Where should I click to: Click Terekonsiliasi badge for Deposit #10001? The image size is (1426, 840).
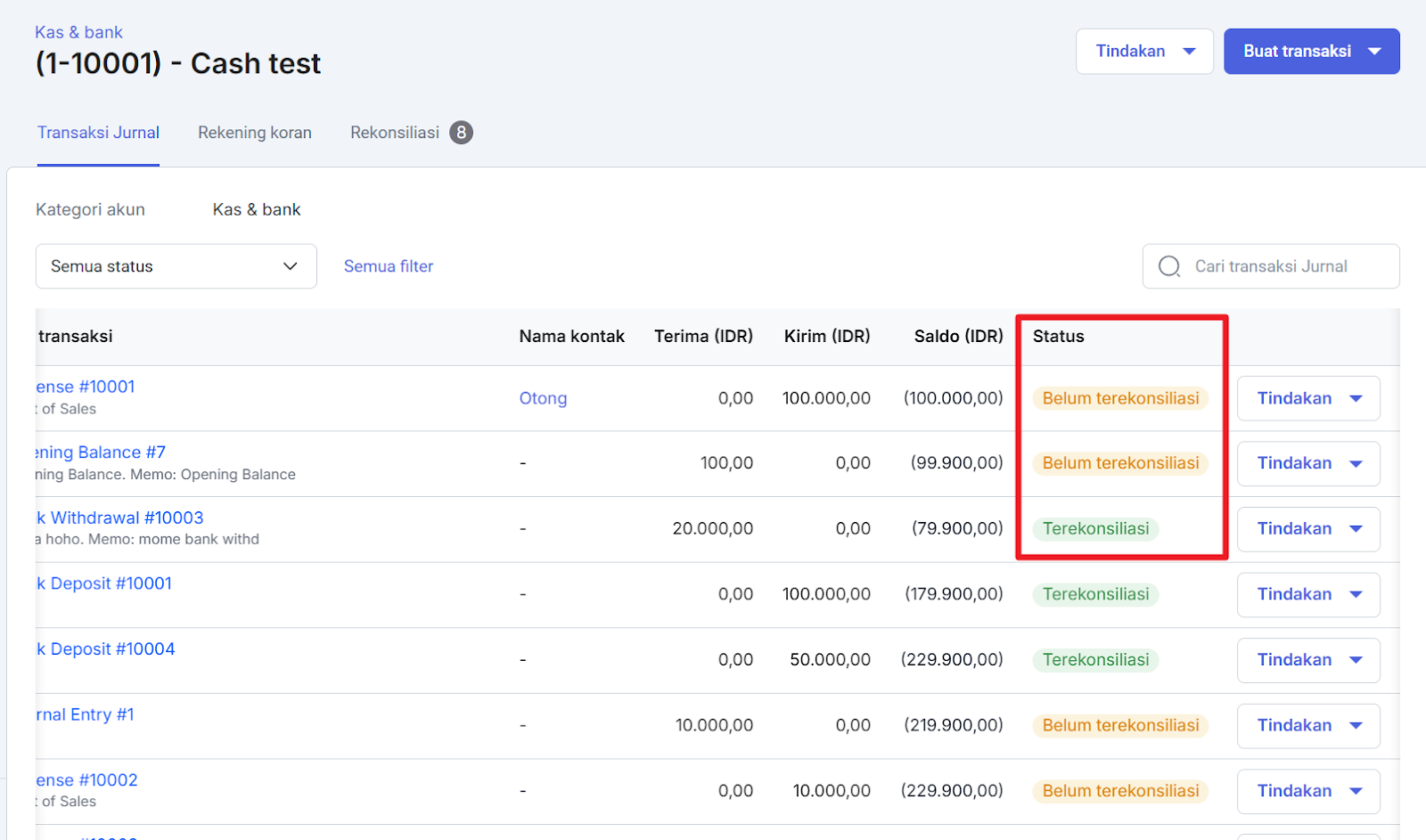[1095, 594]
